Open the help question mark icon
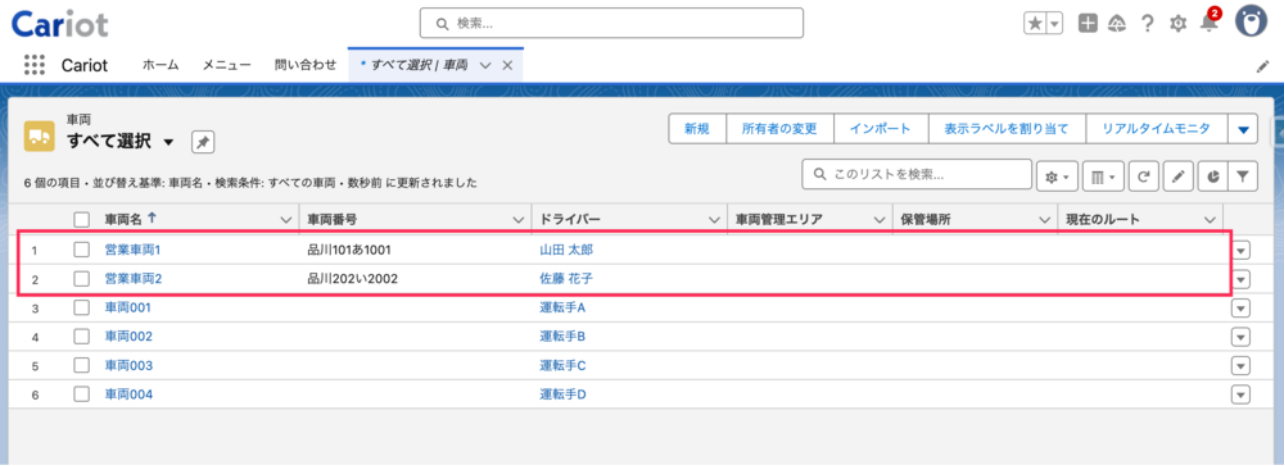The width and height of the screenshot is (1285, 466). 1148,23
